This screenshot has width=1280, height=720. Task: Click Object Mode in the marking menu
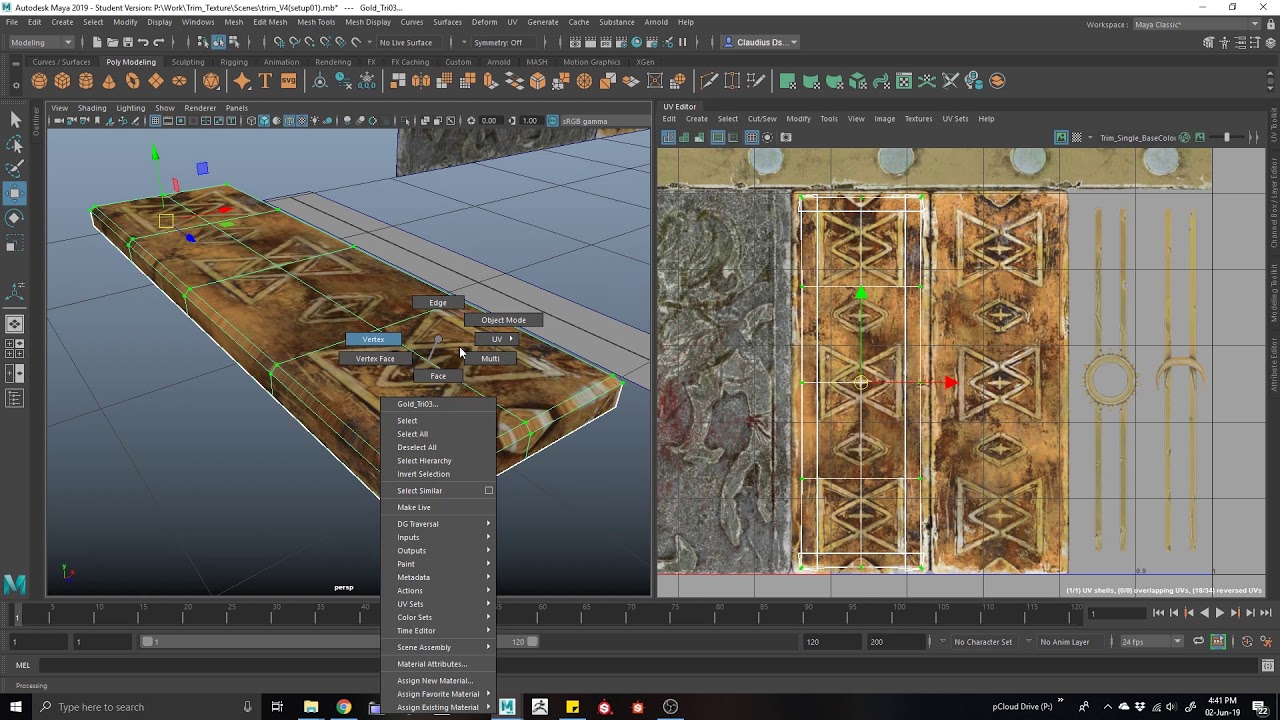click(503, 320)
